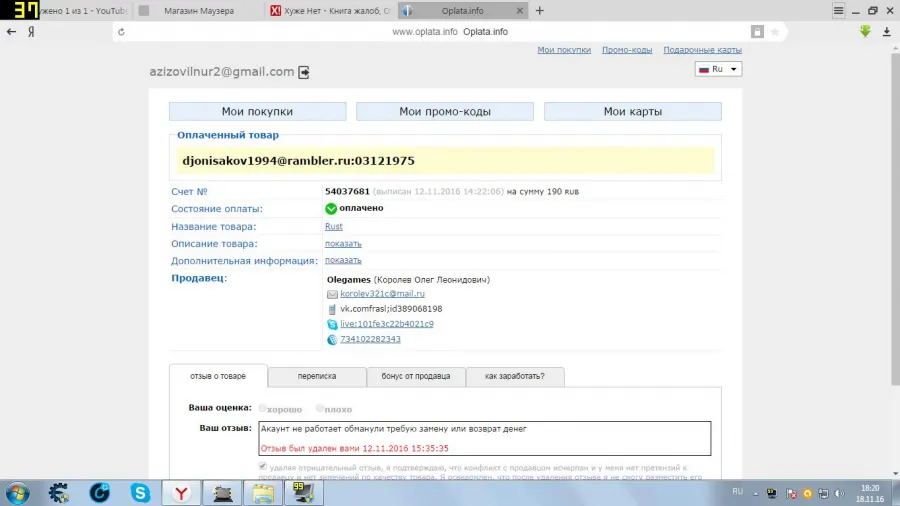Open browser downloads icon
The image size is (900, 506).
(x=886, y=32)
